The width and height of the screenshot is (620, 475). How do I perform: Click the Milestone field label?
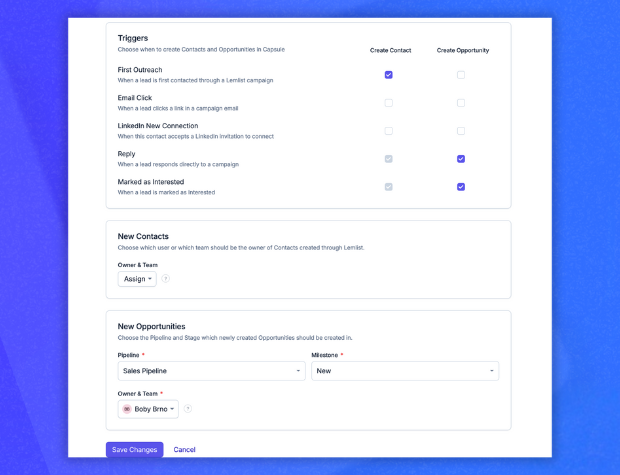325,355
